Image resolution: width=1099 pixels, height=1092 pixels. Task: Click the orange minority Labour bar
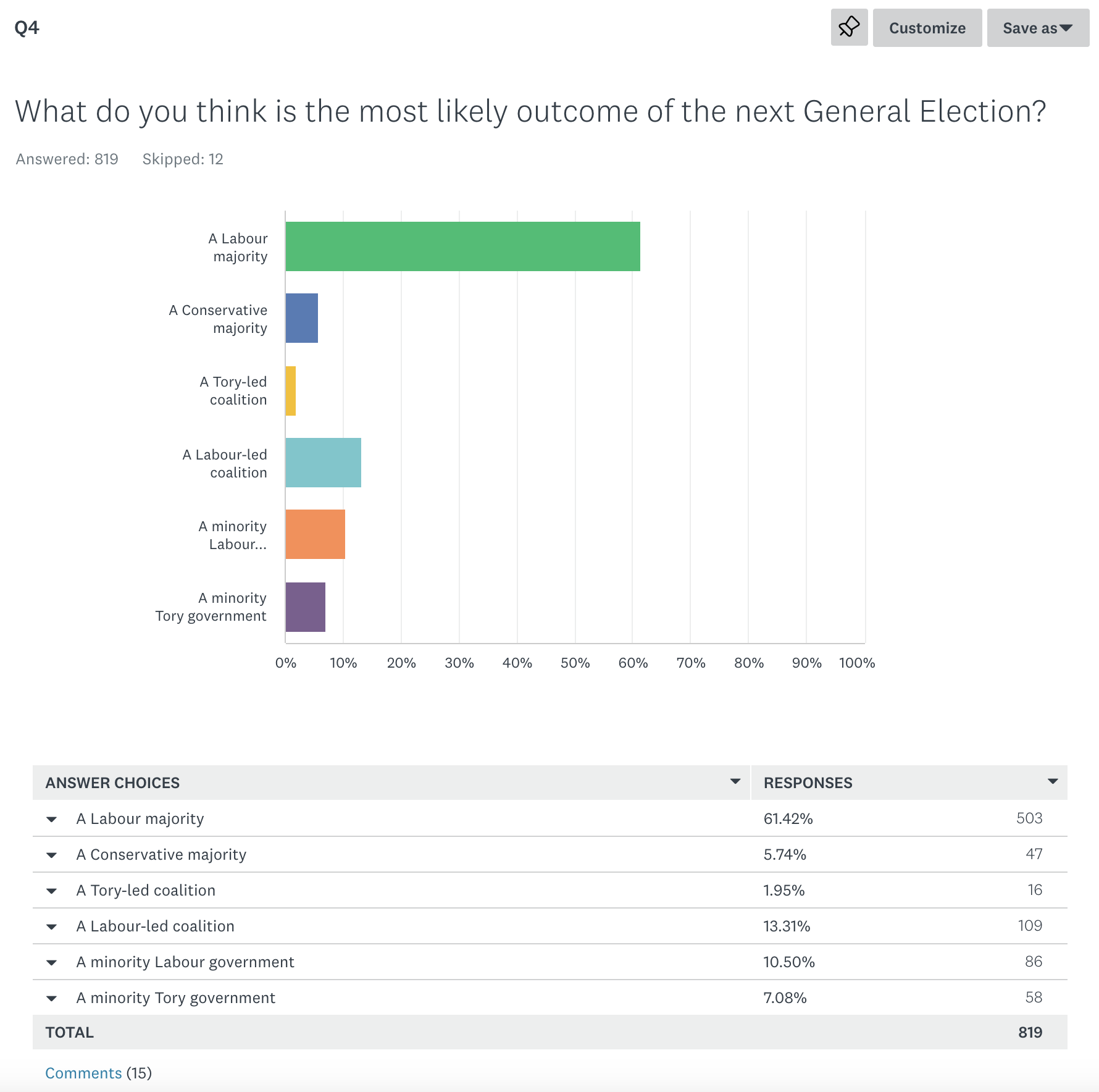click(315, 534)
